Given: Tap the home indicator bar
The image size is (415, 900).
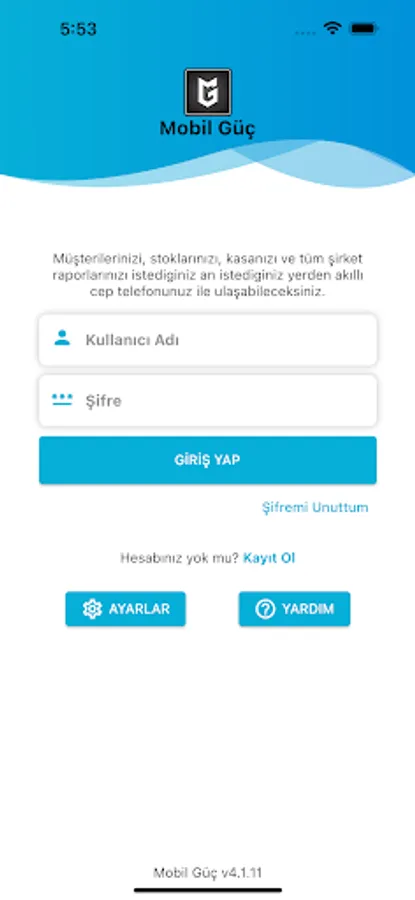Looking at the screenshot, I should (x=208, y=890).
